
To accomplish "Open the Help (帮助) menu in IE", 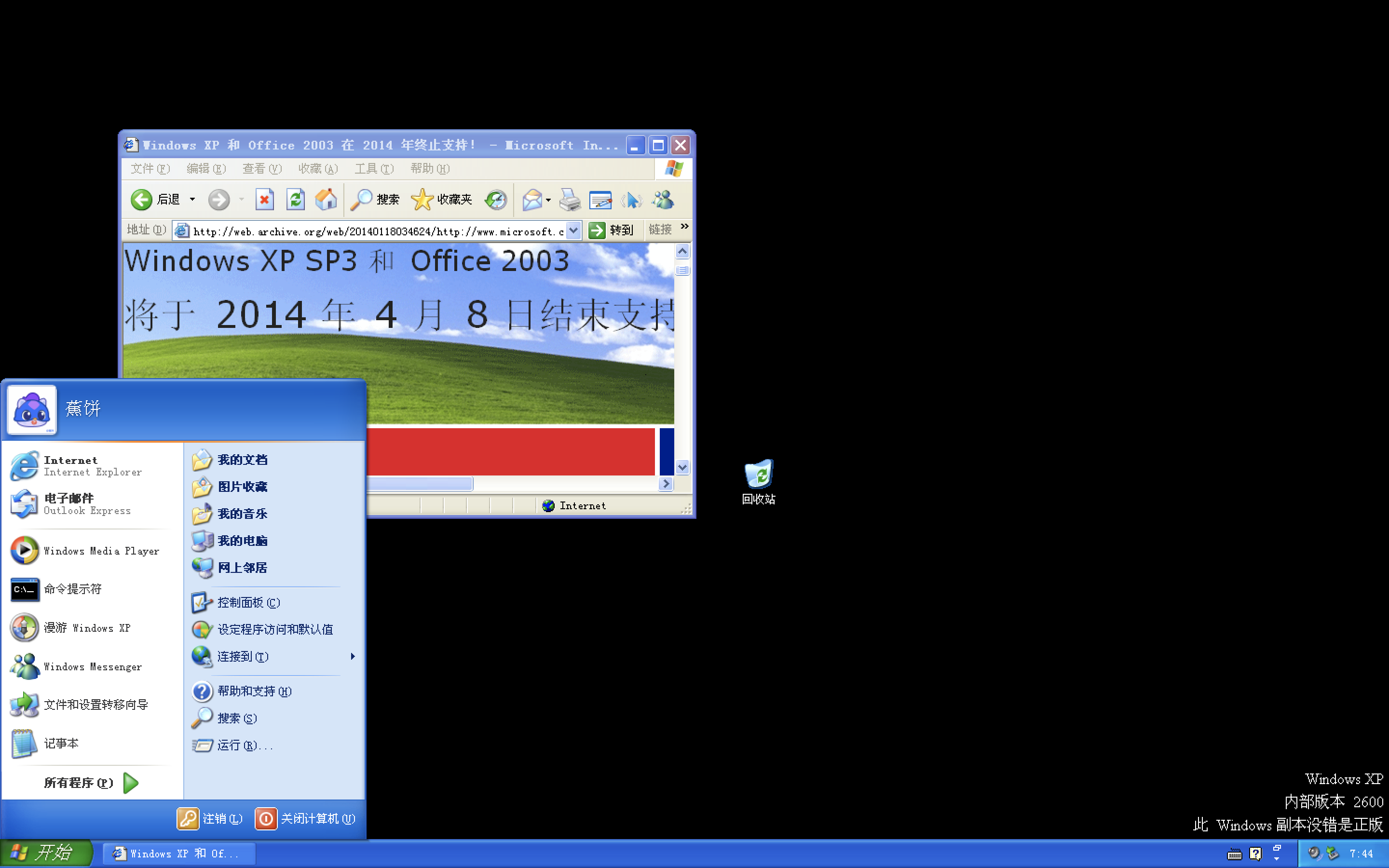I will point(430,169).
